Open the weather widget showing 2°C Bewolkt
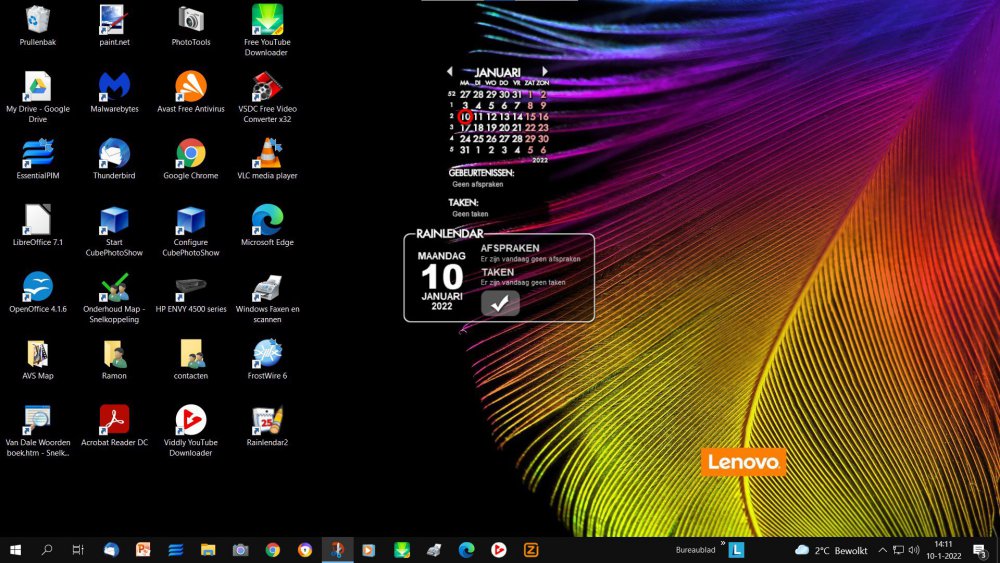The height and width of the screenshot is (563, 1000). [x=831, y=550]
